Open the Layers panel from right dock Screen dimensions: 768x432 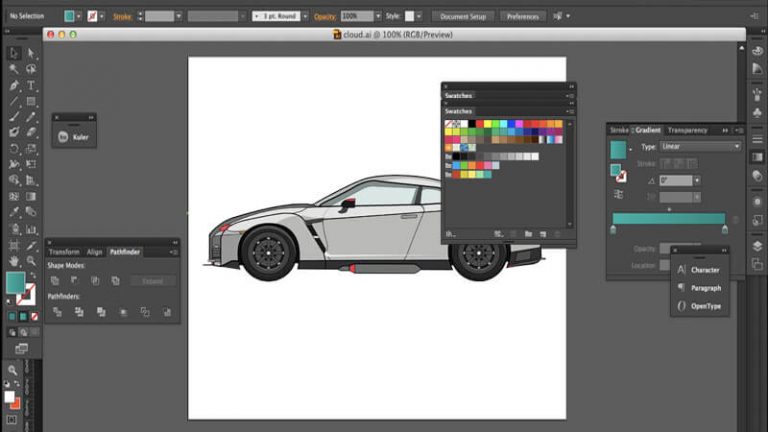tap(757, 246)
